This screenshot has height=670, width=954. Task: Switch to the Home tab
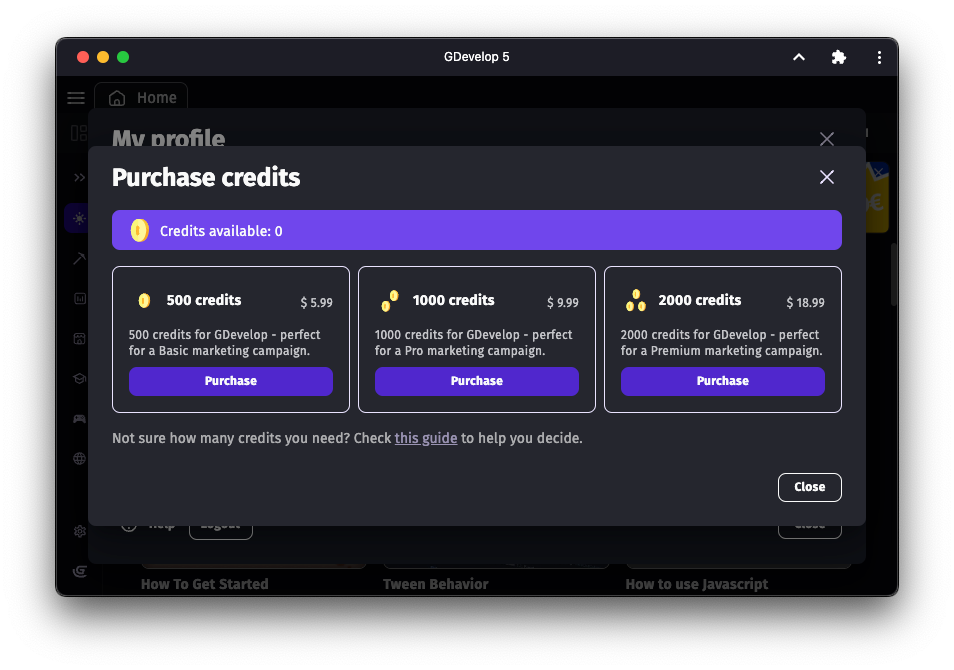(141, 97)
